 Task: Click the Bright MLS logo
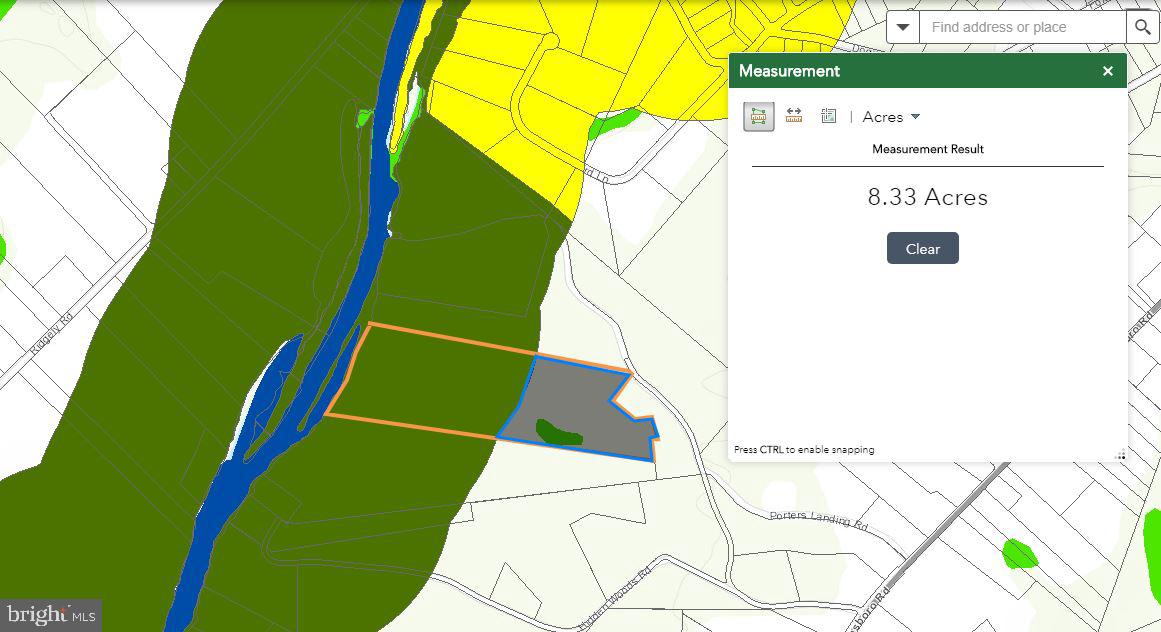click(50, 615)
